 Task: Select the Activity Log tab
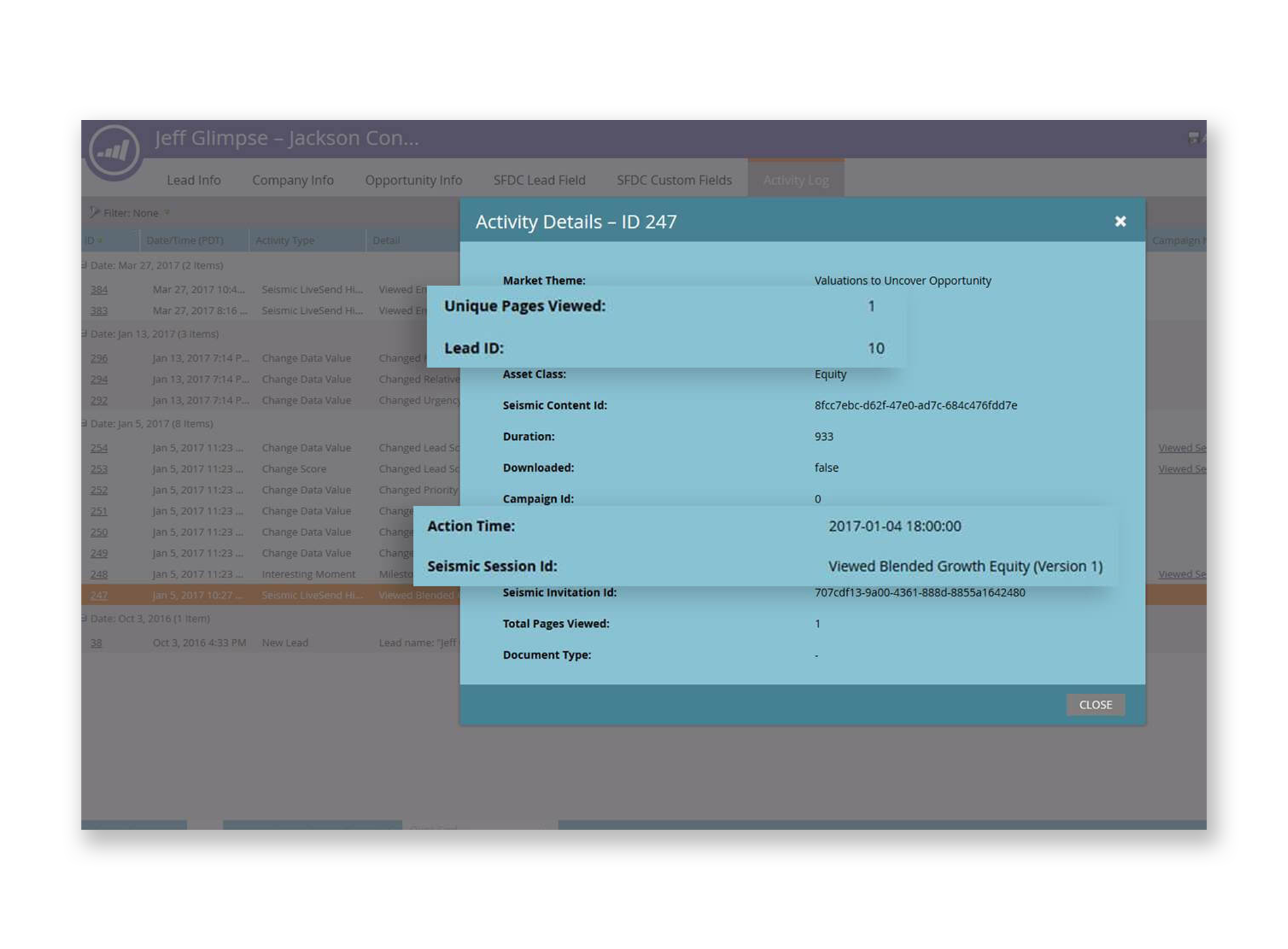[x=796, y=180]
